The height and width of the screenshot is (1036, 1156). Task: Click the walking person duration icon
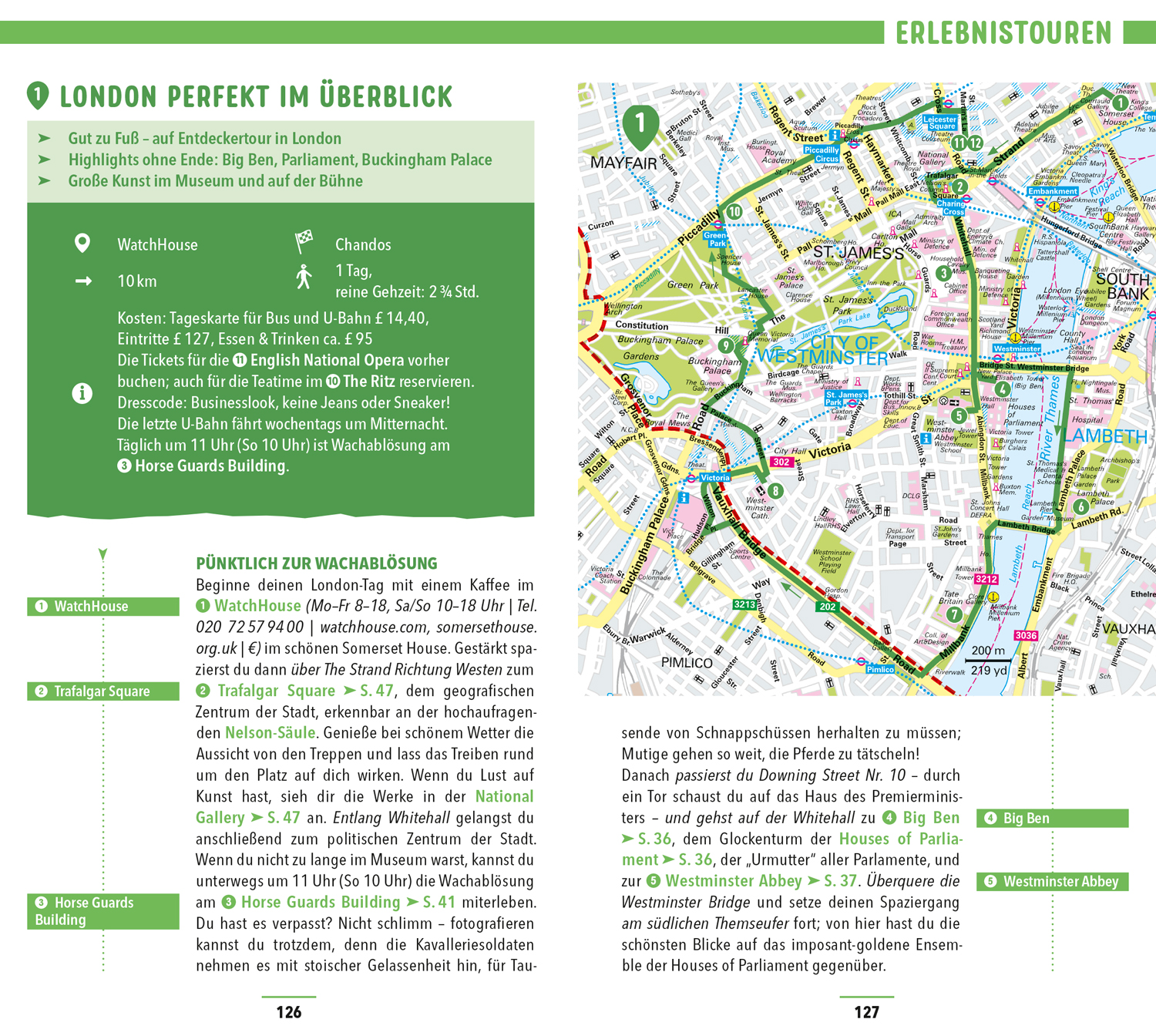(304, 277)
